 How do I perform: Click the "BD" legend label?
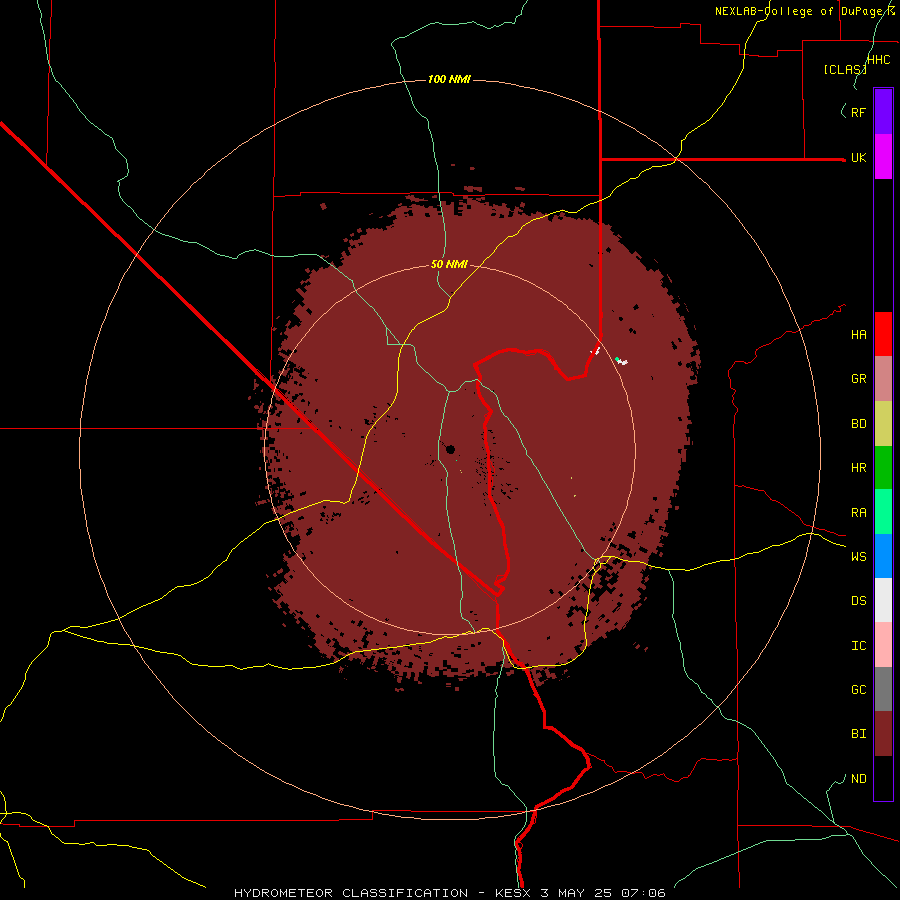[x=859, y=424]
